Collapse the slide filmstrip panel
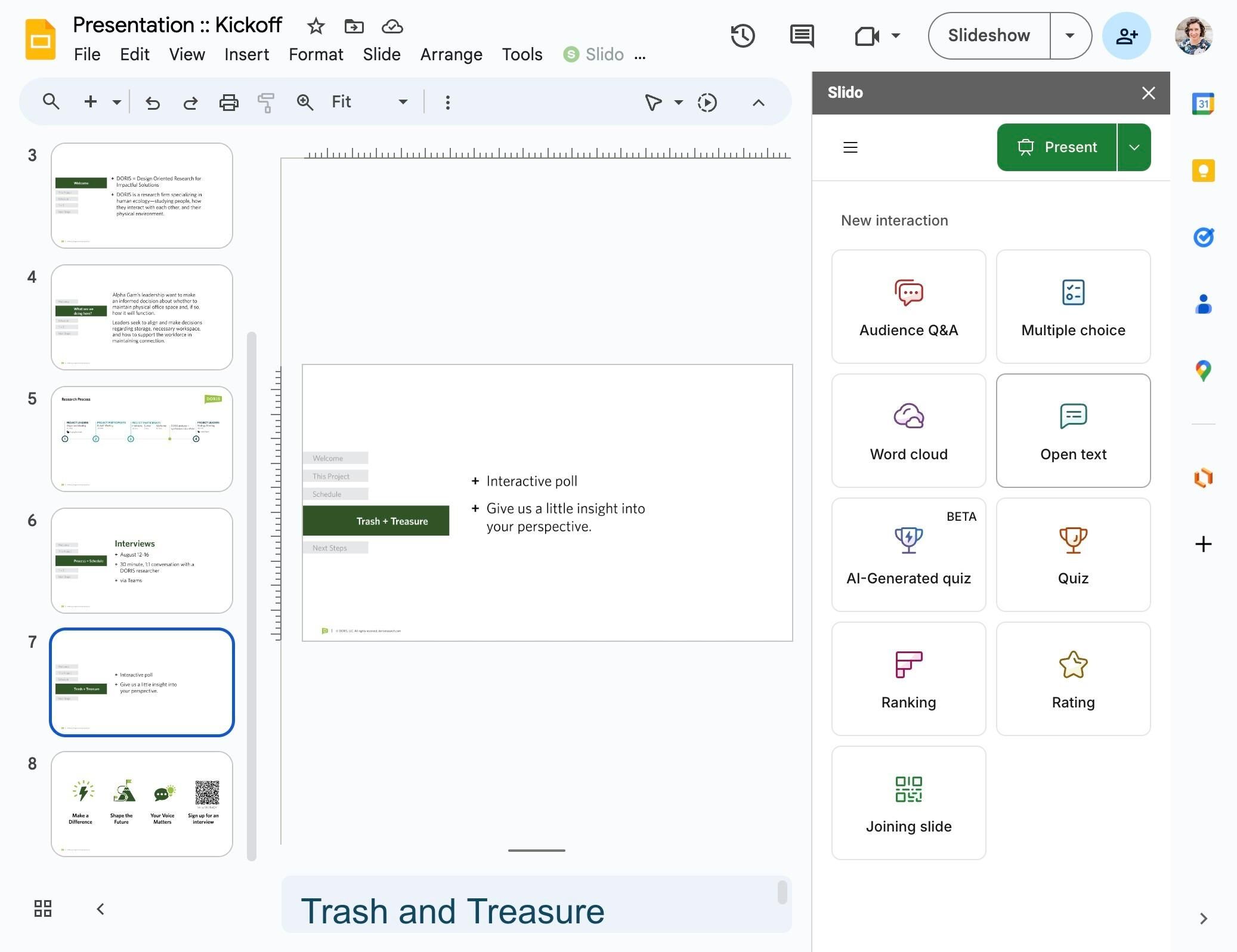Viewport: 1237px width, 952px height. 101,908
